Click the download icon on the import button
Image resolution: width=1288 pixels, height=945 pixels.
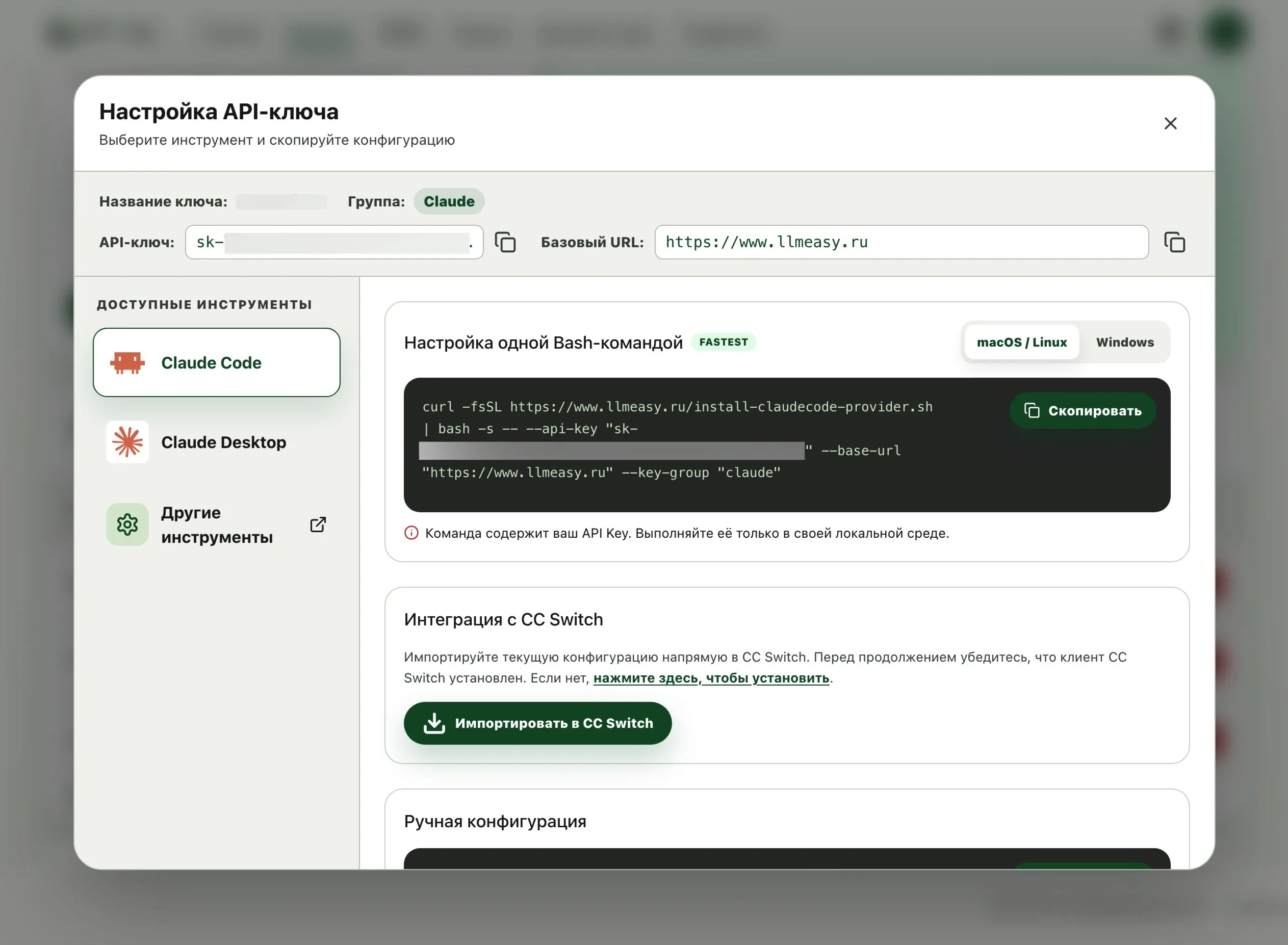tap(434, 723)
